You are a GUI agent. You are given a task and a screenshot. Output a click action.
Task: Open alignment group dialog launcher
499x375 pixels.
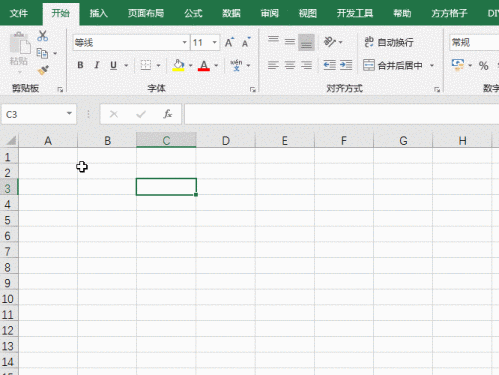click(x=437, y=89)
